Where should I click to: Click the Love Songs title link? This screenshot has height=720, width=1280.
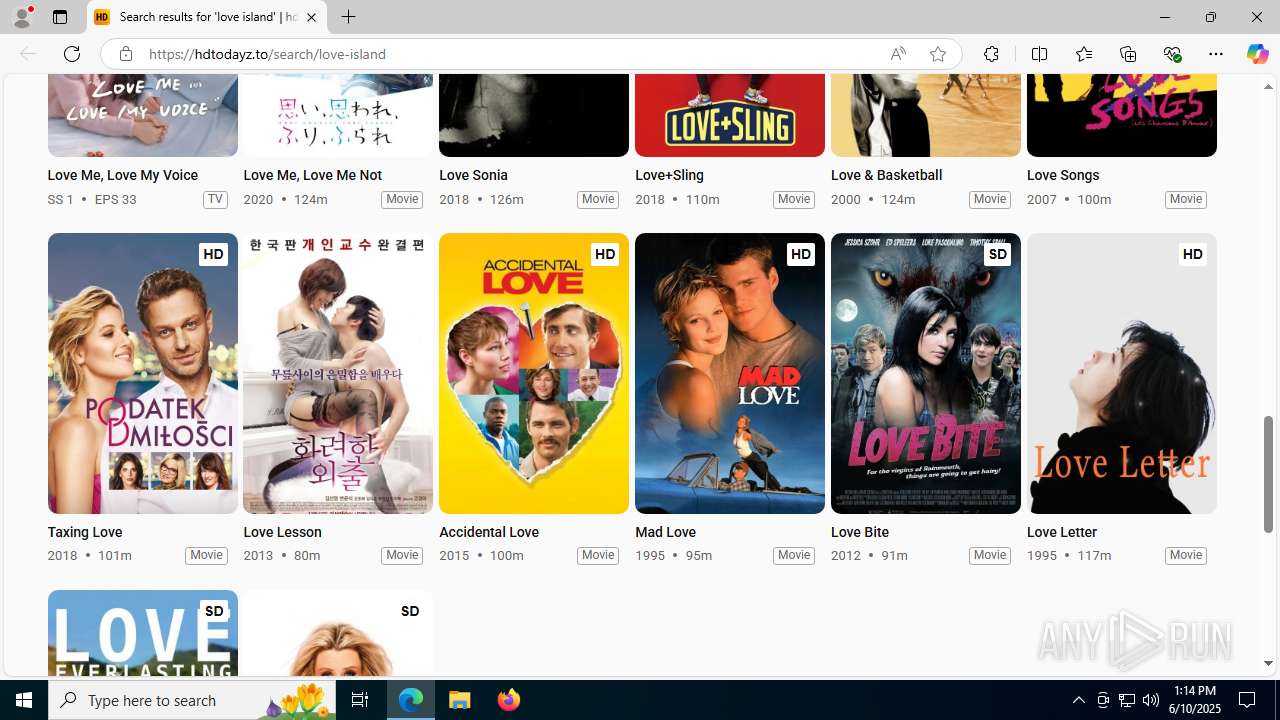pos(1063,175)
